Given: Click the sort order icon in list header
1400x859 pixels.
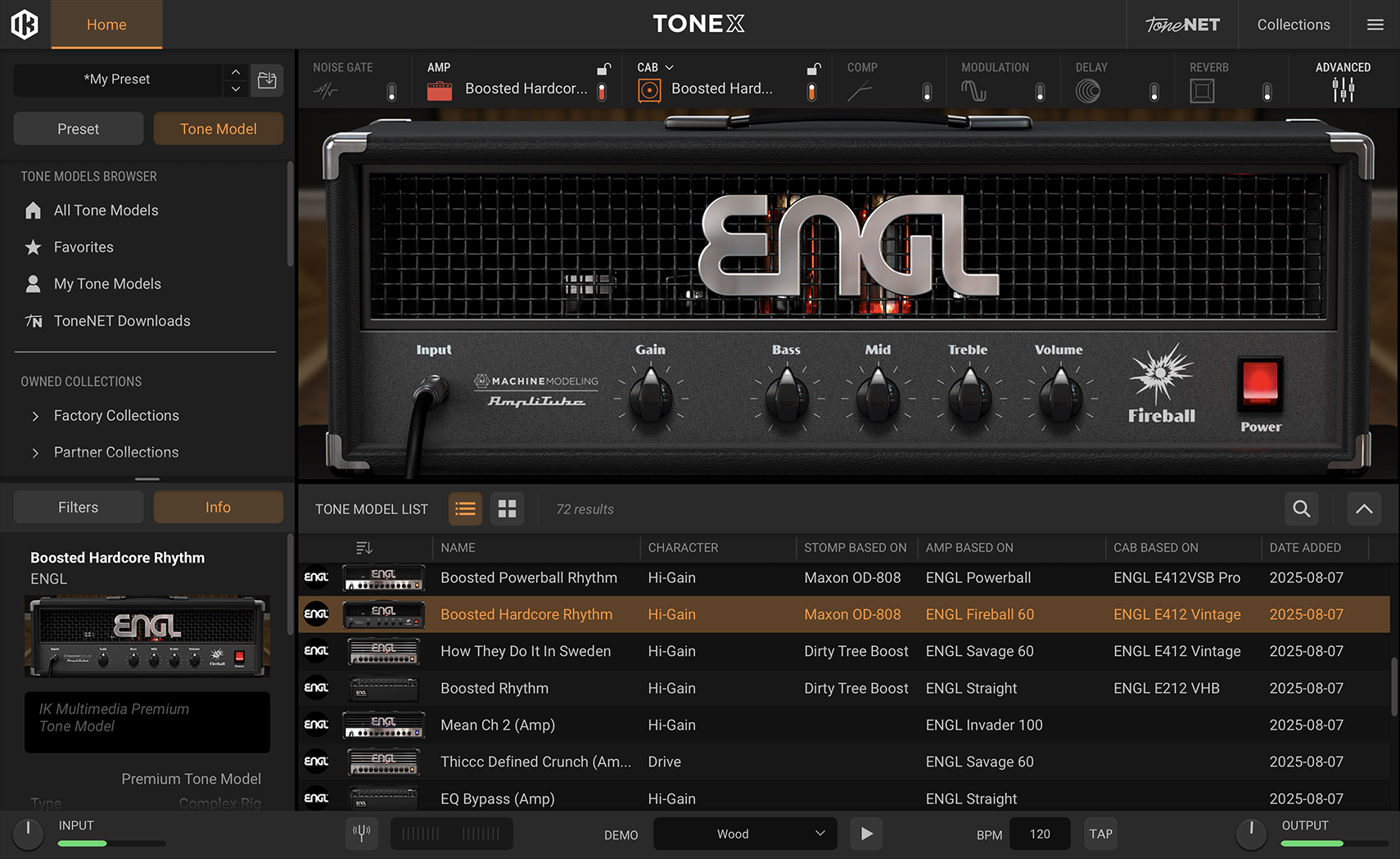Looking at the screenshot, I should pos(364,547).
